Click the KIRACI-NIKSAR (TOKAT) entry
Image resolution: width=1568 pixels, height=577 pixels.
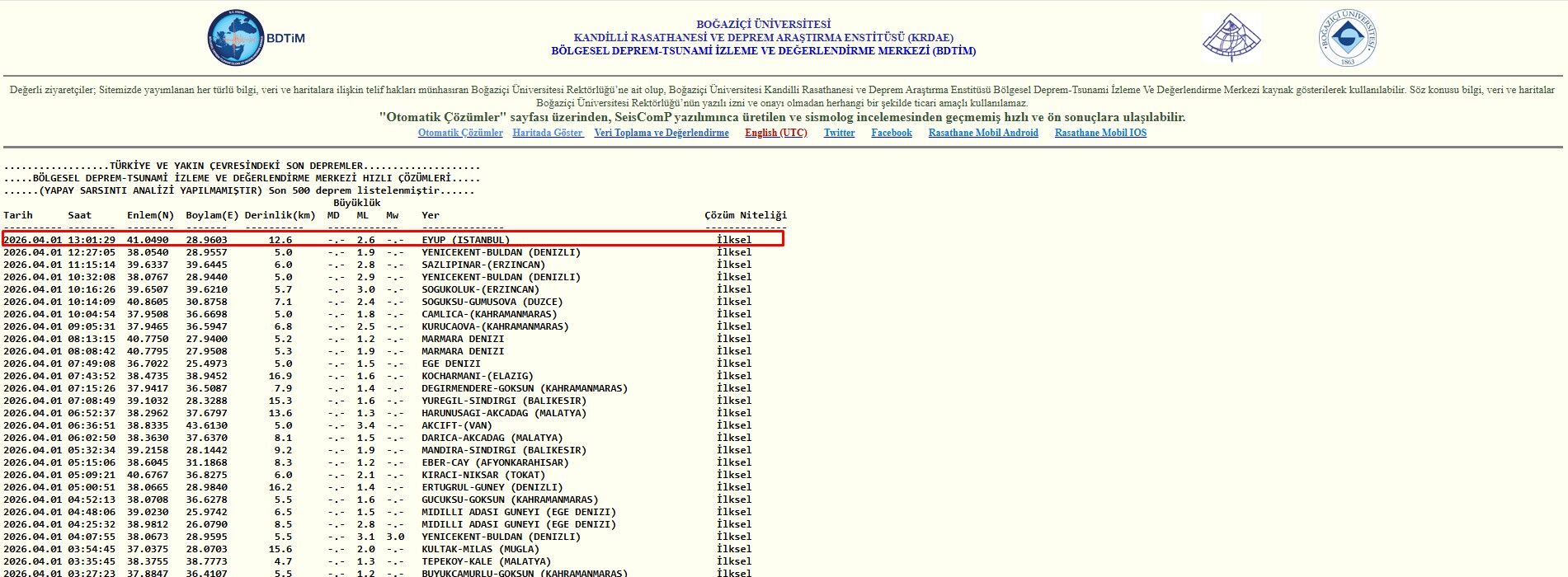[x=483, y=475]
